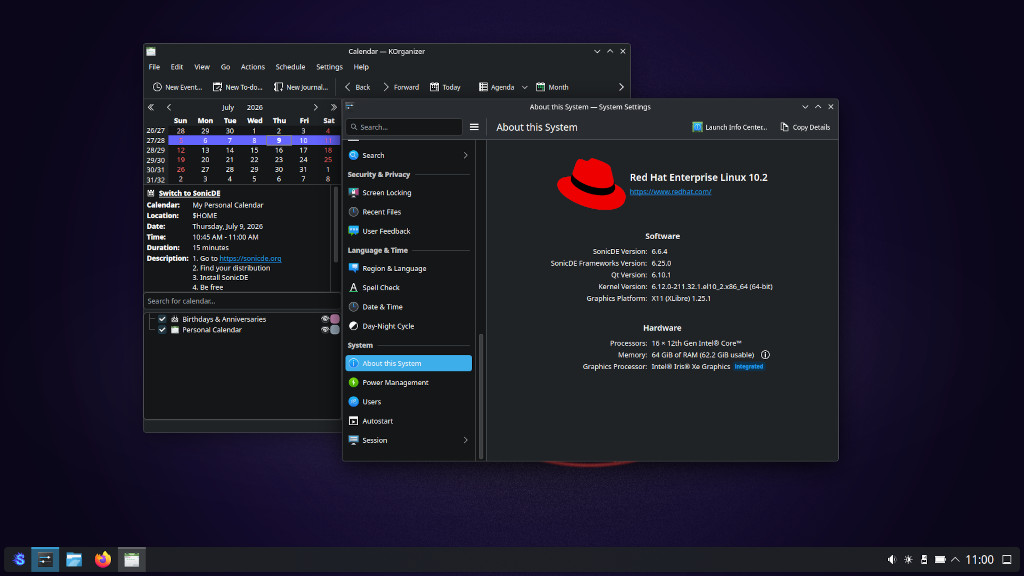
Task: Open the redhat.com link
Action: tap(670, 191)
